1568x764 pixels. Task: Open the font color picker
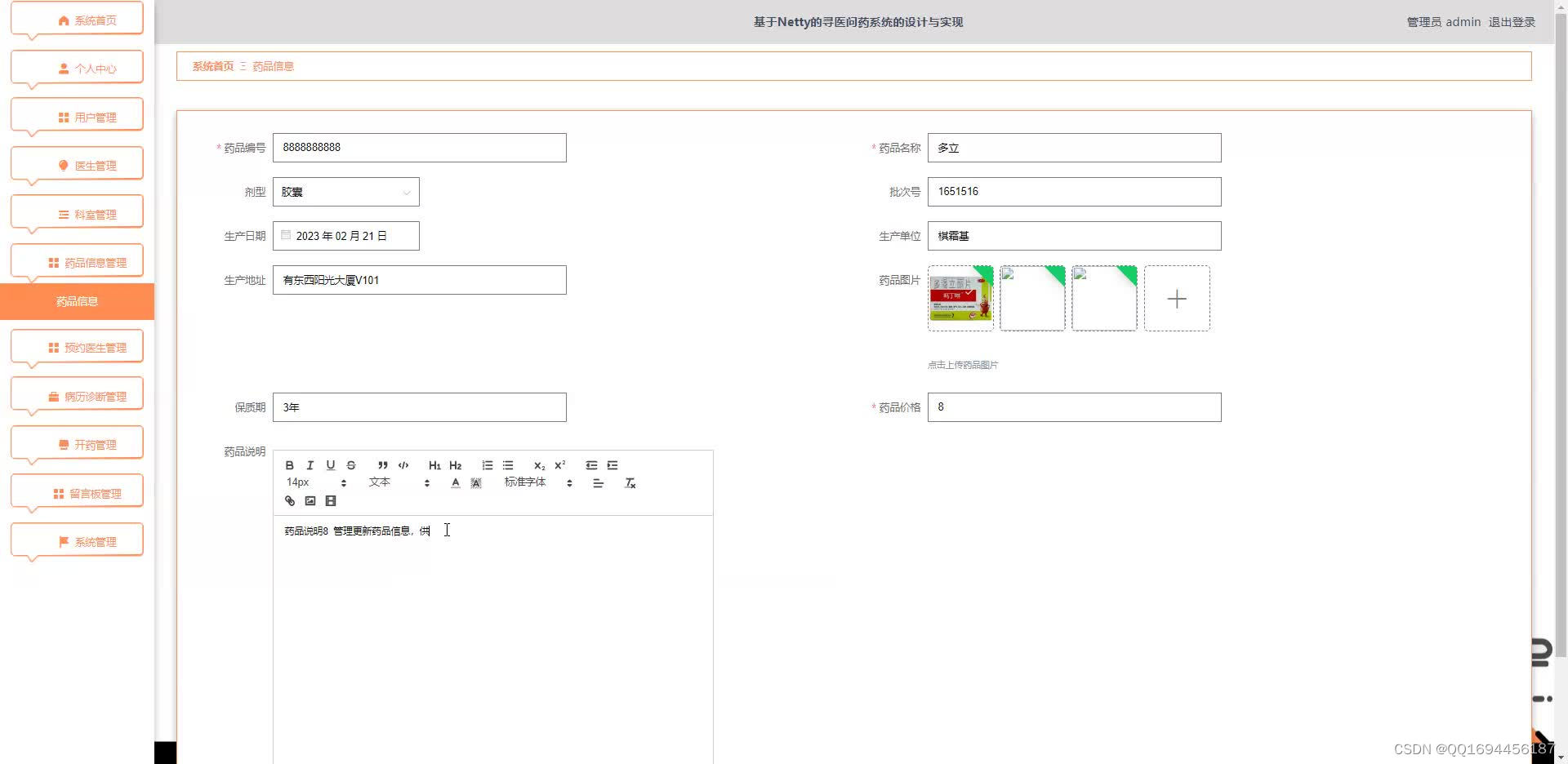tap(456, 483)
